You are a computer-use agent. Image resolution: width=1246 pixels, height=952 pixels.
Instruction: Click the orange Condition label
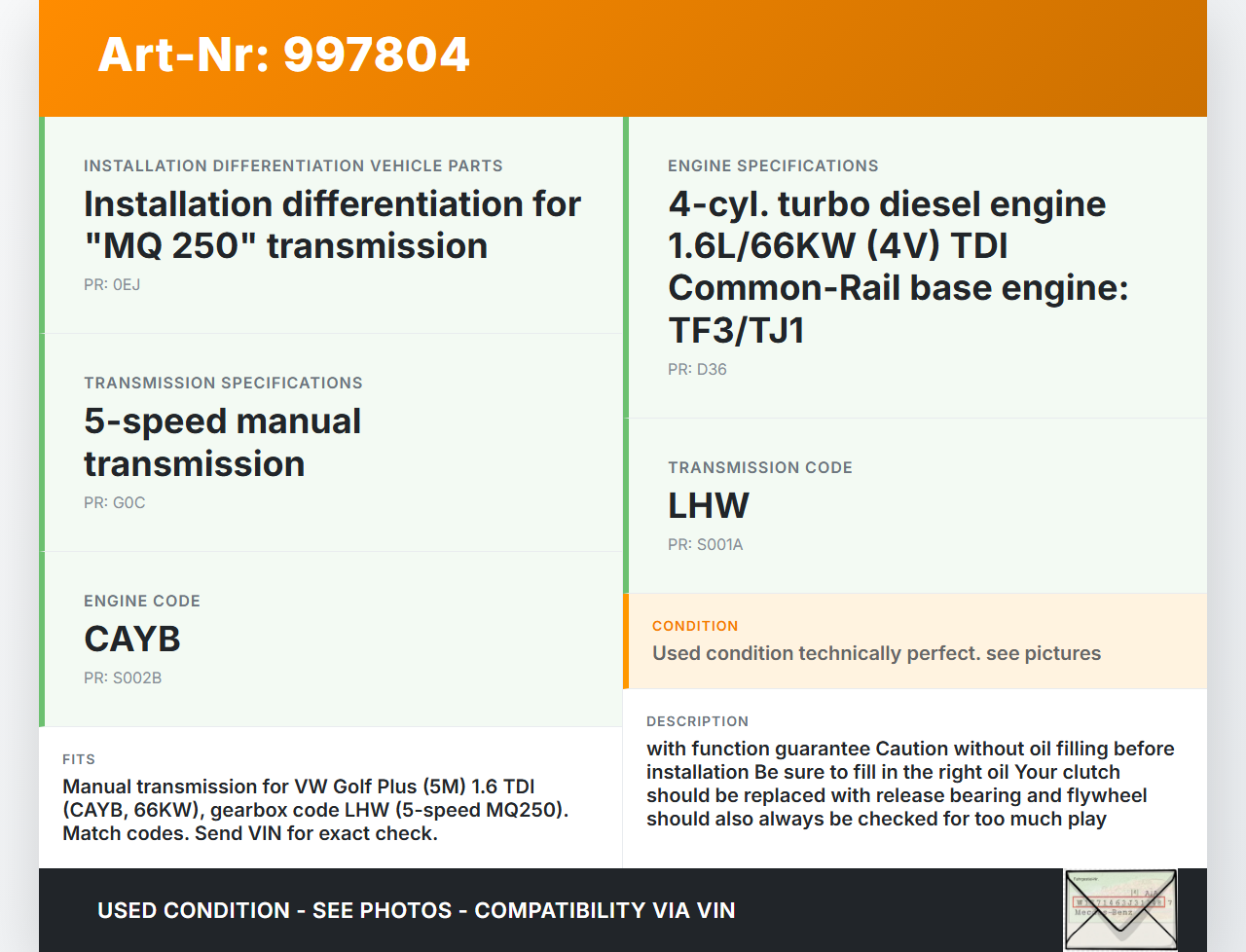(x=695, y=626)
